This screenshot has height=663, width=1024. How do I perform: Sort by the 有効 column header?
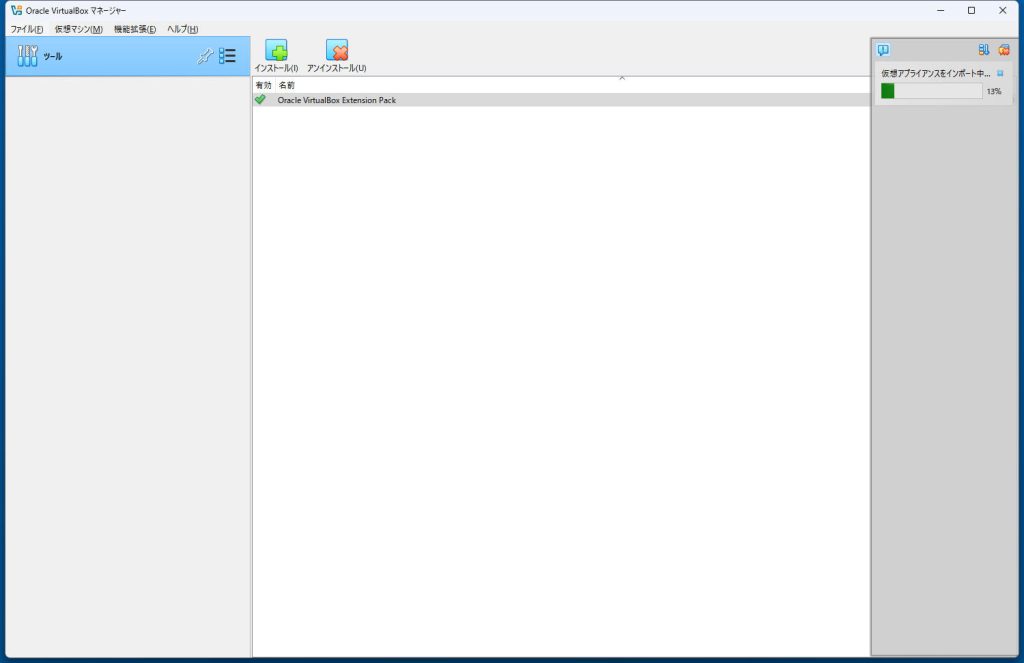(263, 86)
